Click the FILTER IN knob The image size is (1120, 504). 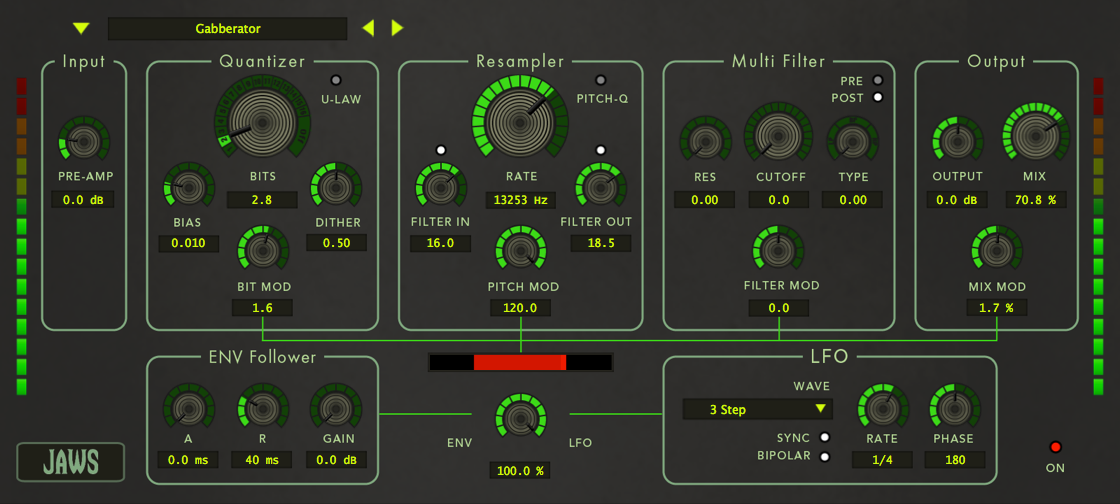441,188
